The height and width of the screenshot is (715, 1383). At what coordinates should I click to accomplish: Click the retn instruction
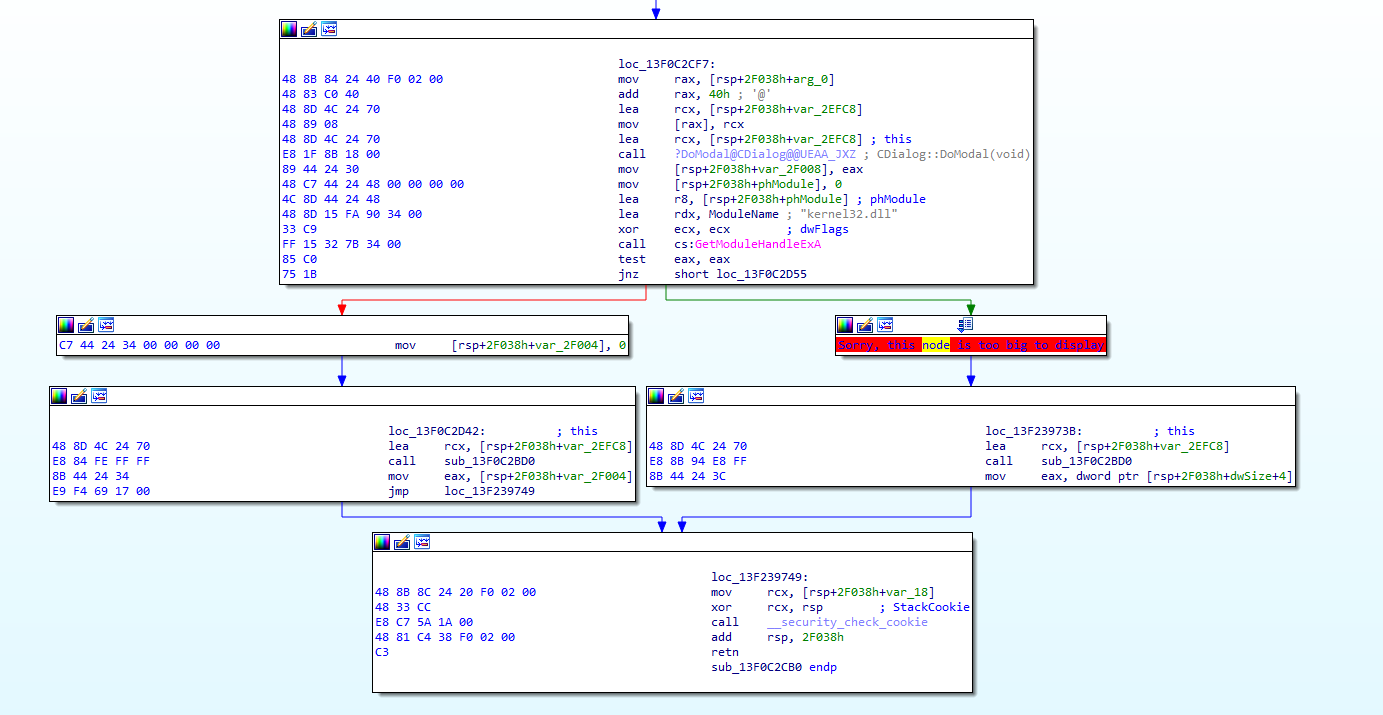click(726, 652)
